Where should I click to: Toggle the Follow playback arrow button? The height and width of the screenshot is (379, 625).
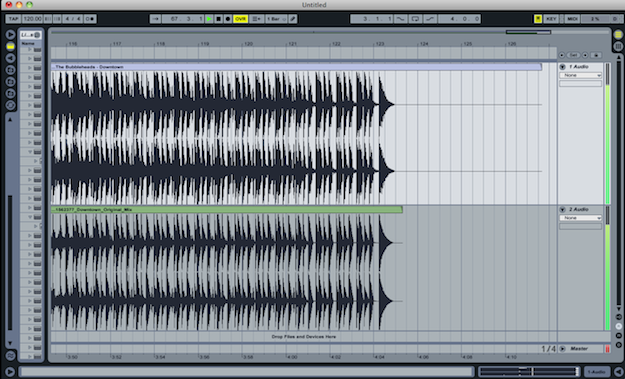(155, 19)
